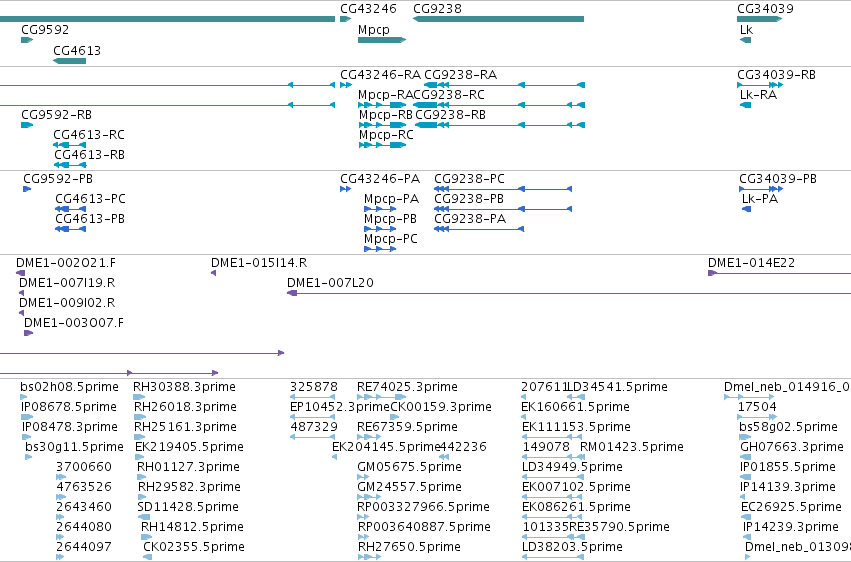Click transcript CG34039-RB
851x562 pixels.
[x=776, y=75]
